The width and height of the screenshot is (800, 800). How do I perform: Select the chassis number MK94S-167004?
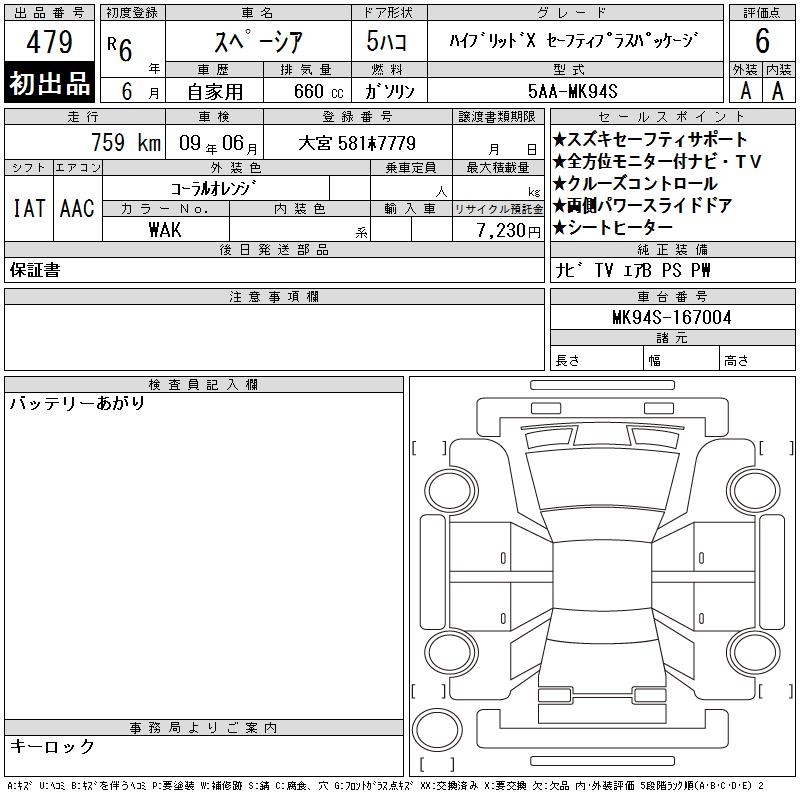(x=672, y=317)
